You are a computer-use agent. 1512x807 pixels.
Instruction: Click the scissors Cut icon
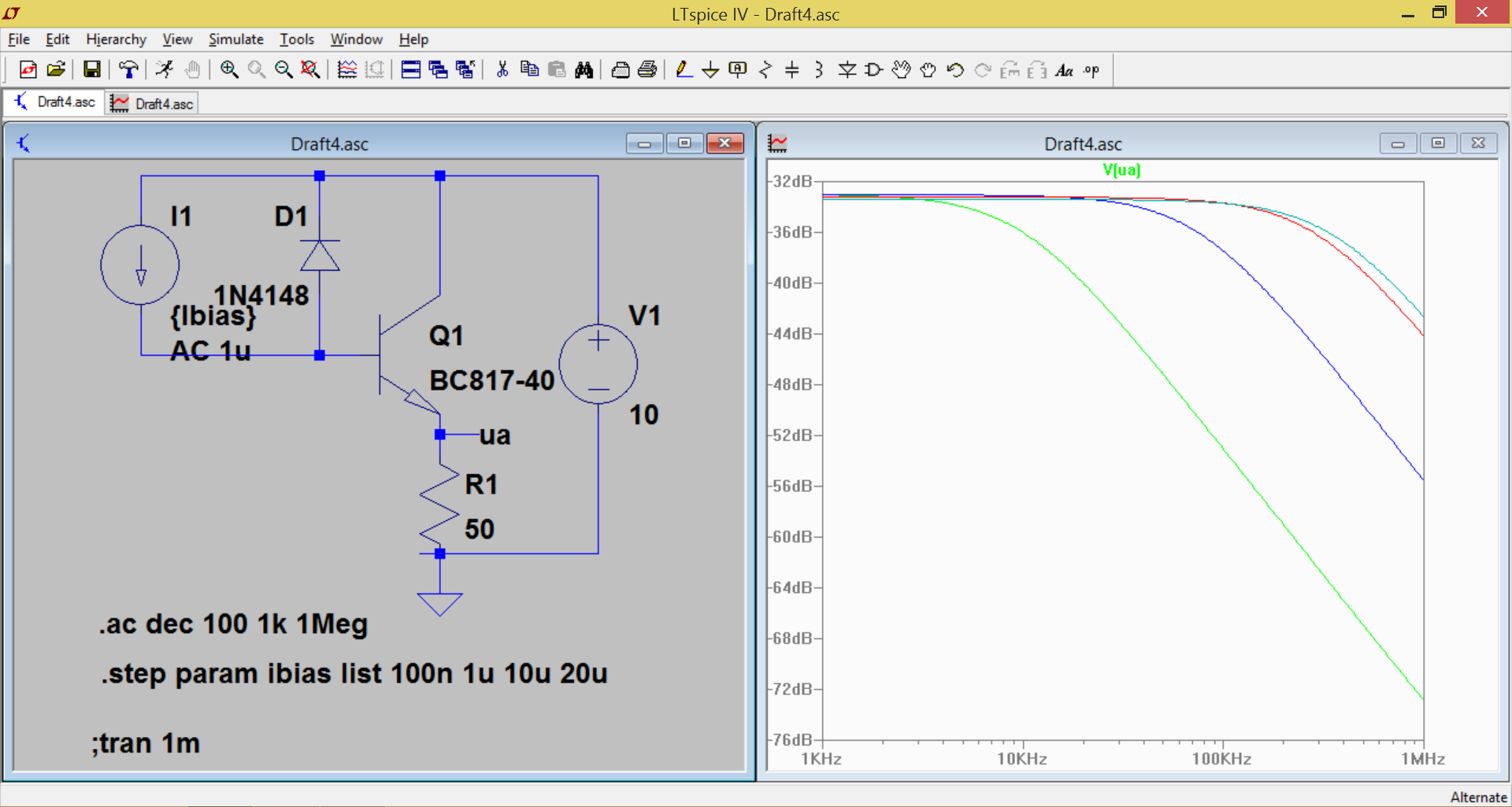tap(502, 70)
